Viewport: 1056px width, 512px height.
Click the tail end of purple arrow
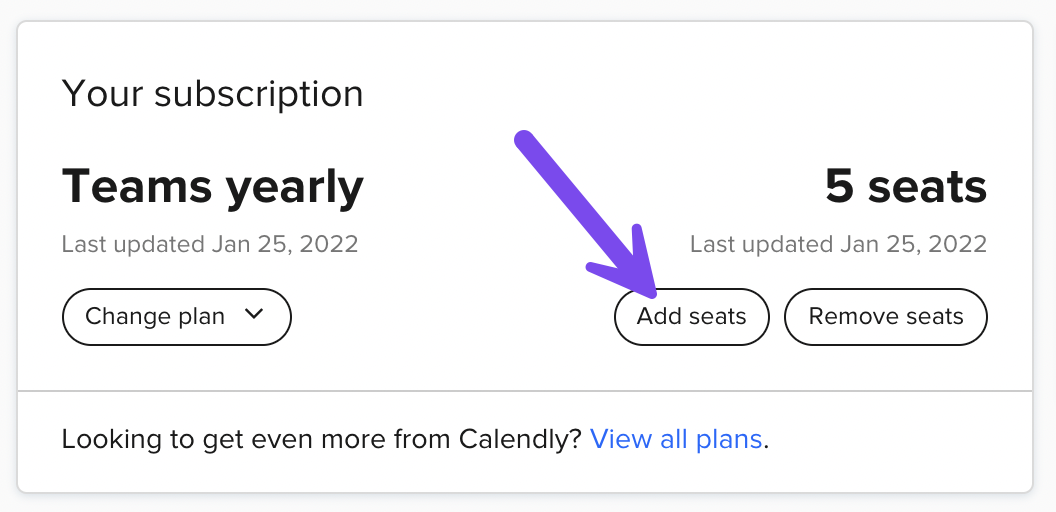pyautogui.click(x=525, y=140)
